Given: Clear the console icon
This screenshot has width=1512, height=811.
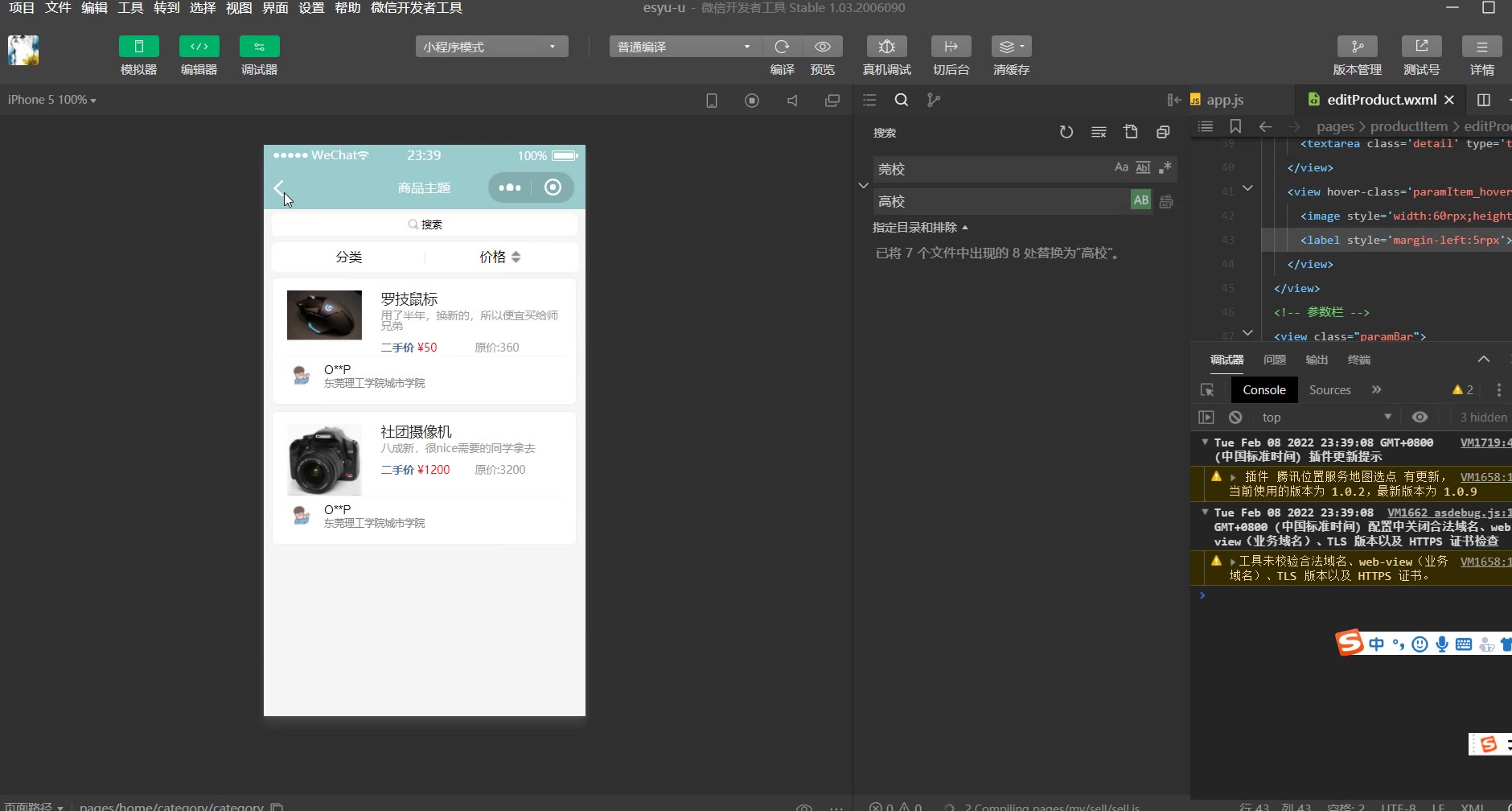Looking at the screenshot, I should click(1235, 417).
